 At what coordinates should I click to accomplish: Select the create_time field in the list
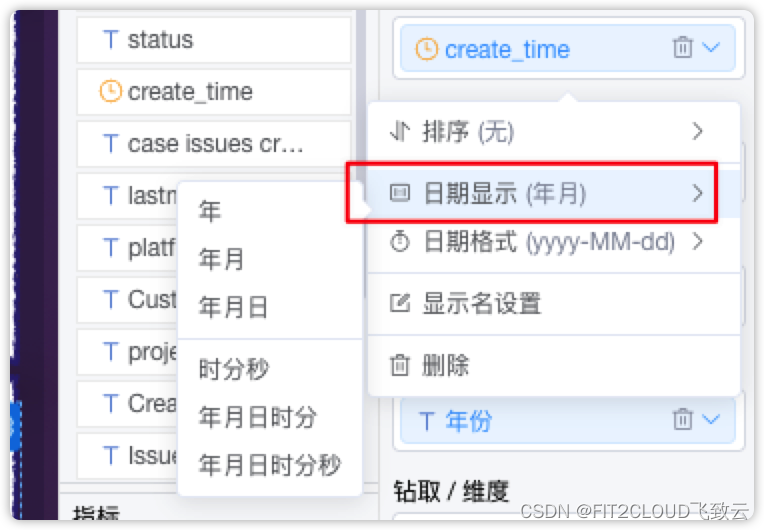(214, 92)
